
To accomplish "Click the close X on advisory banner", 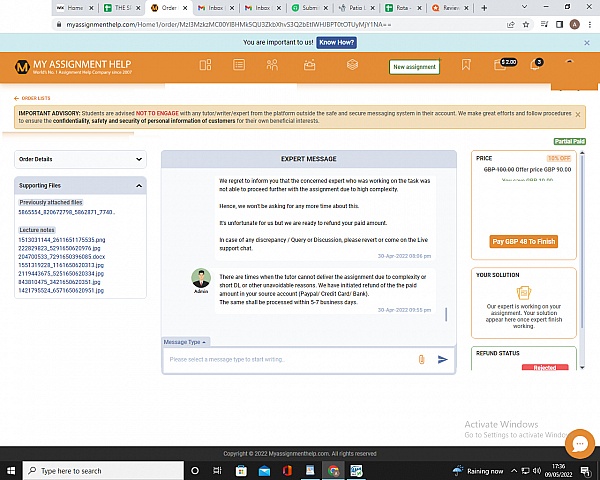I will pos(578,115).
